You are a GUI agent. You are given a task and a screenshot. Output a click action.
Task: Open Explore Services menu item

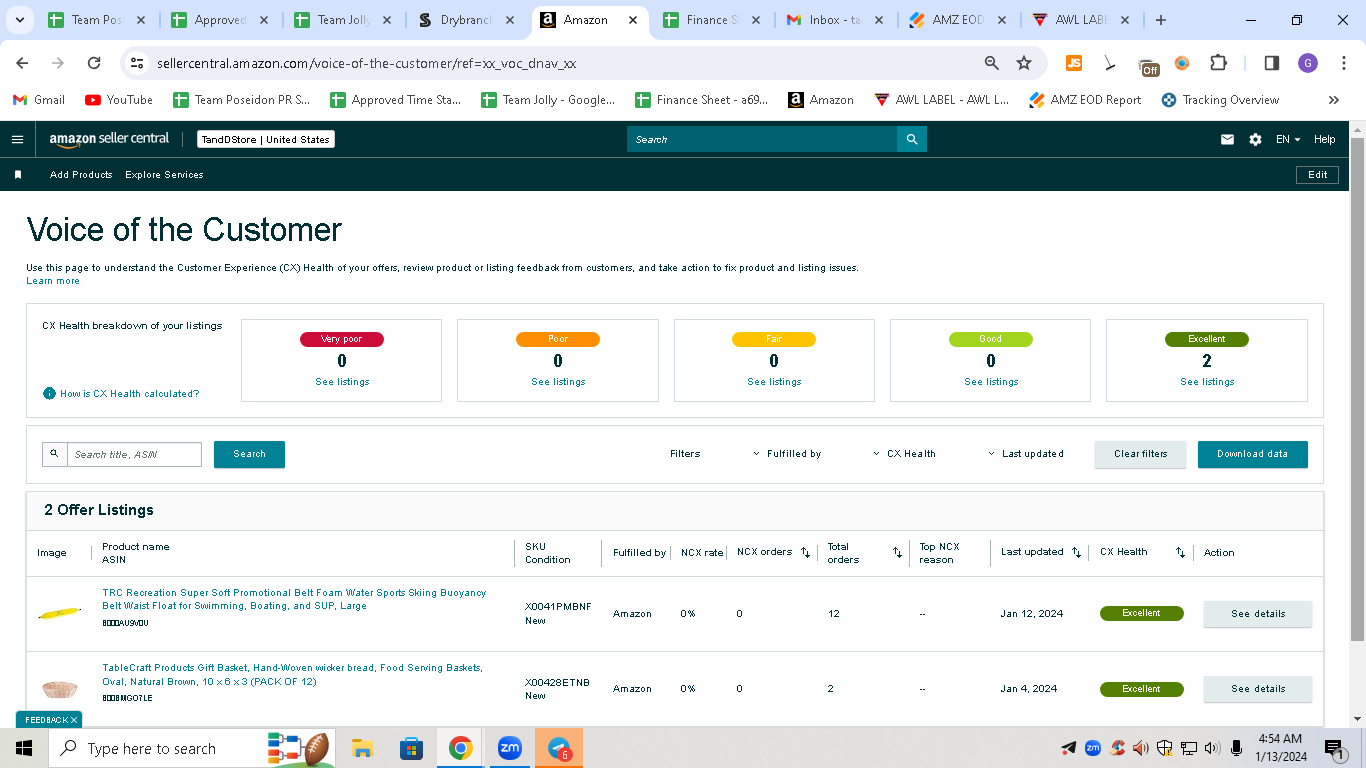pos(164,175)
